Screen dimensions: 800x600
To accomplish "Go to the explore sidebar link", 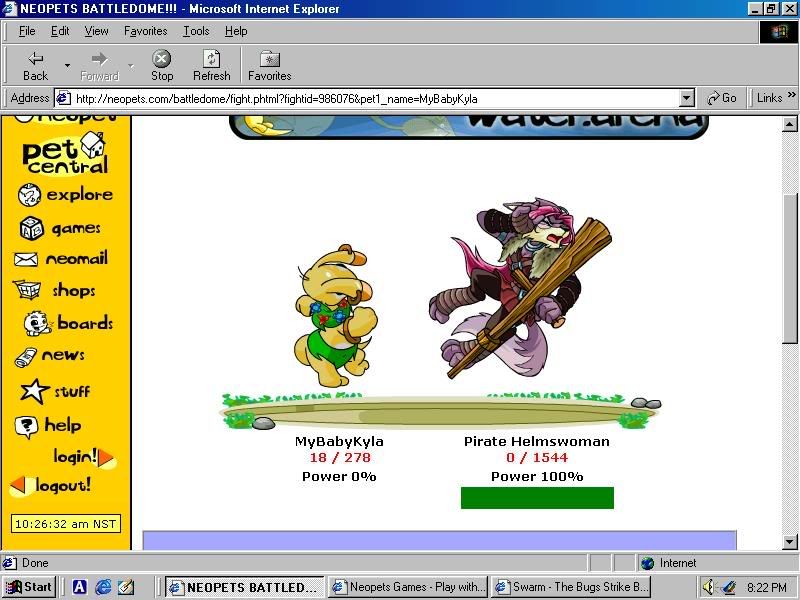I will point(80,194).
